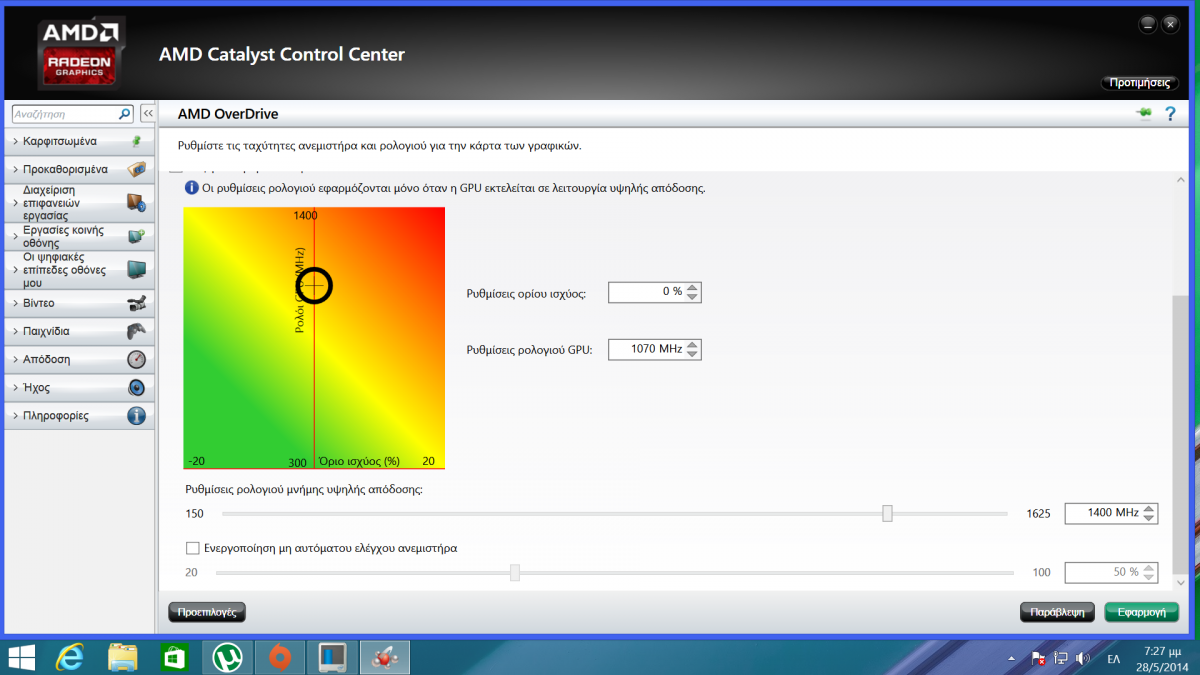Image resolution: width=1200 pixels, height=675 pixels.
Task: Open File Explorer from the taskbar
Action: [x=122, y=657]
